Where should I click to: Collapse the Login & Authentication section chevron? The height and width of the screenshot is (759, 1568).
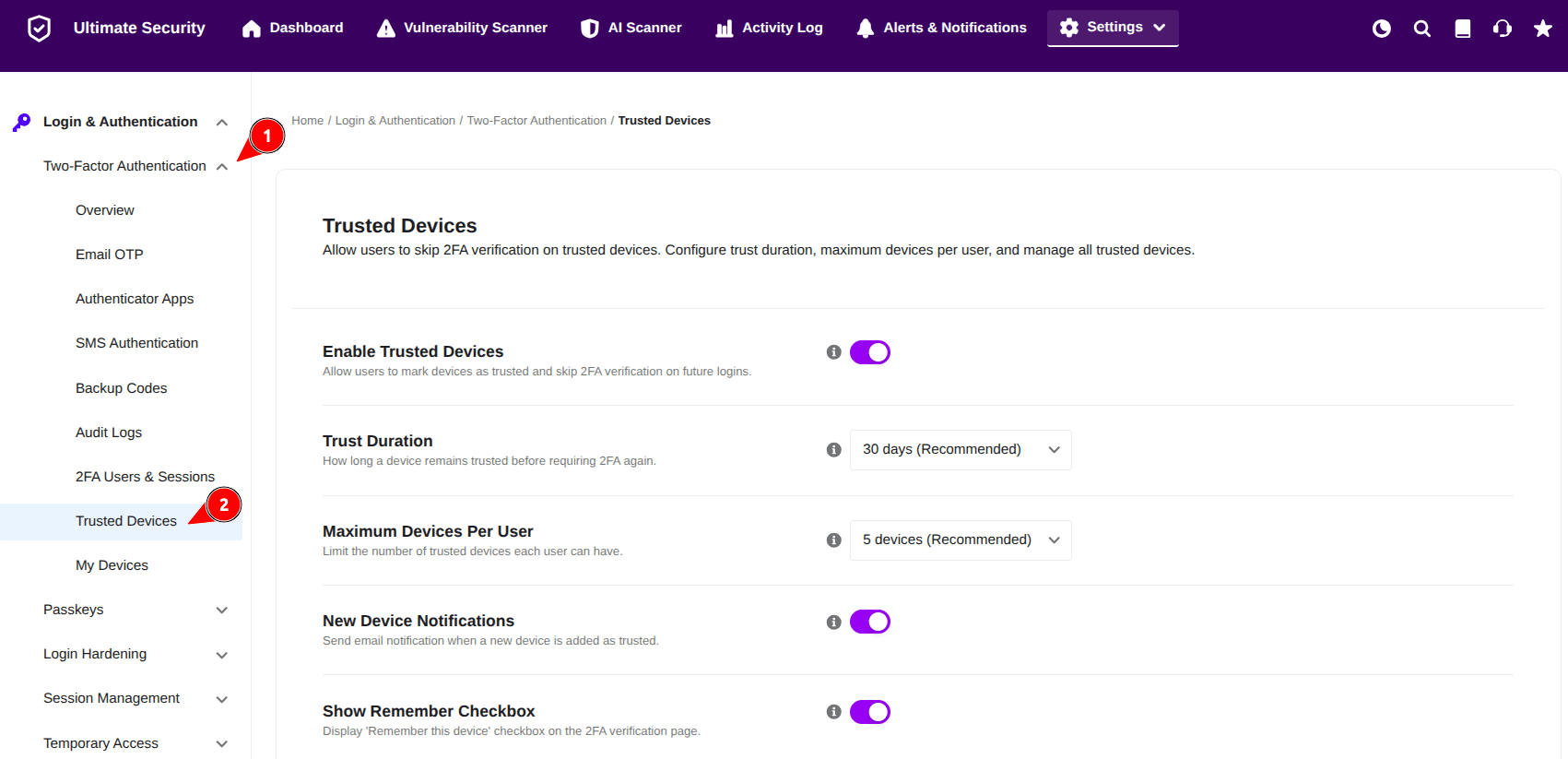(x=222, y=123)
